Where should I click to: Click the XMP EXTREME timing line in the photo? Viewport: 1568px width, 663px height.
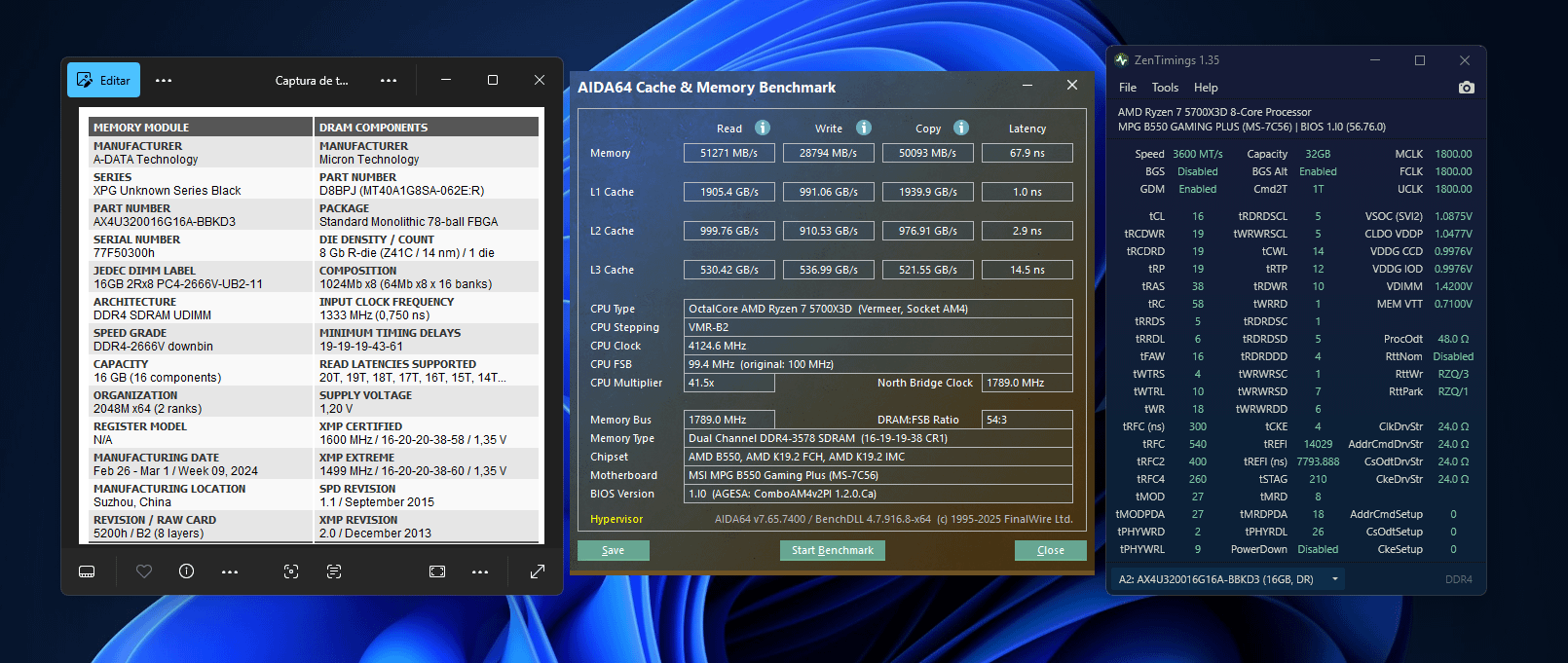click(413, 470)
